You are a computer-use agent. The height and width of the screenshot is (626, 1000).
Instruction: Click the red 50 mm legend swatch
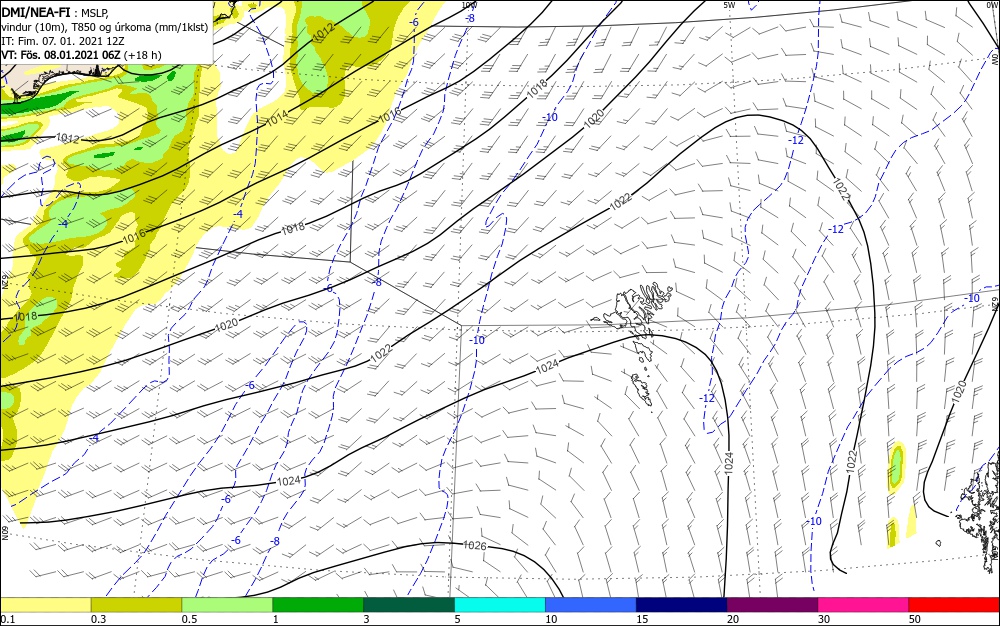point(954,605)
